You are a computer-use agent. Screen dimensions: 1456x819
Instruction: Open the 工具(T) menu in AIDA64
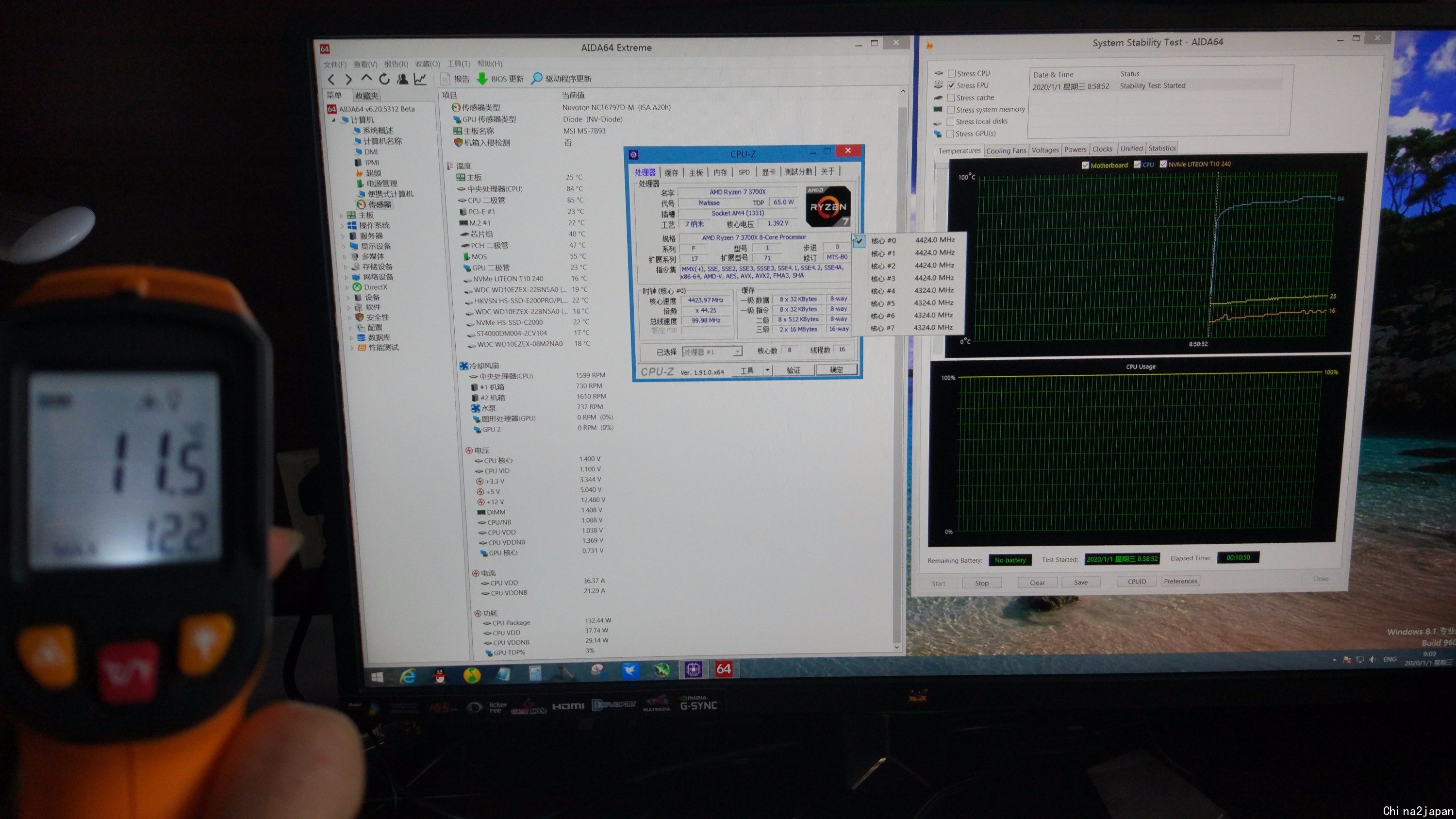click(458, 63)
